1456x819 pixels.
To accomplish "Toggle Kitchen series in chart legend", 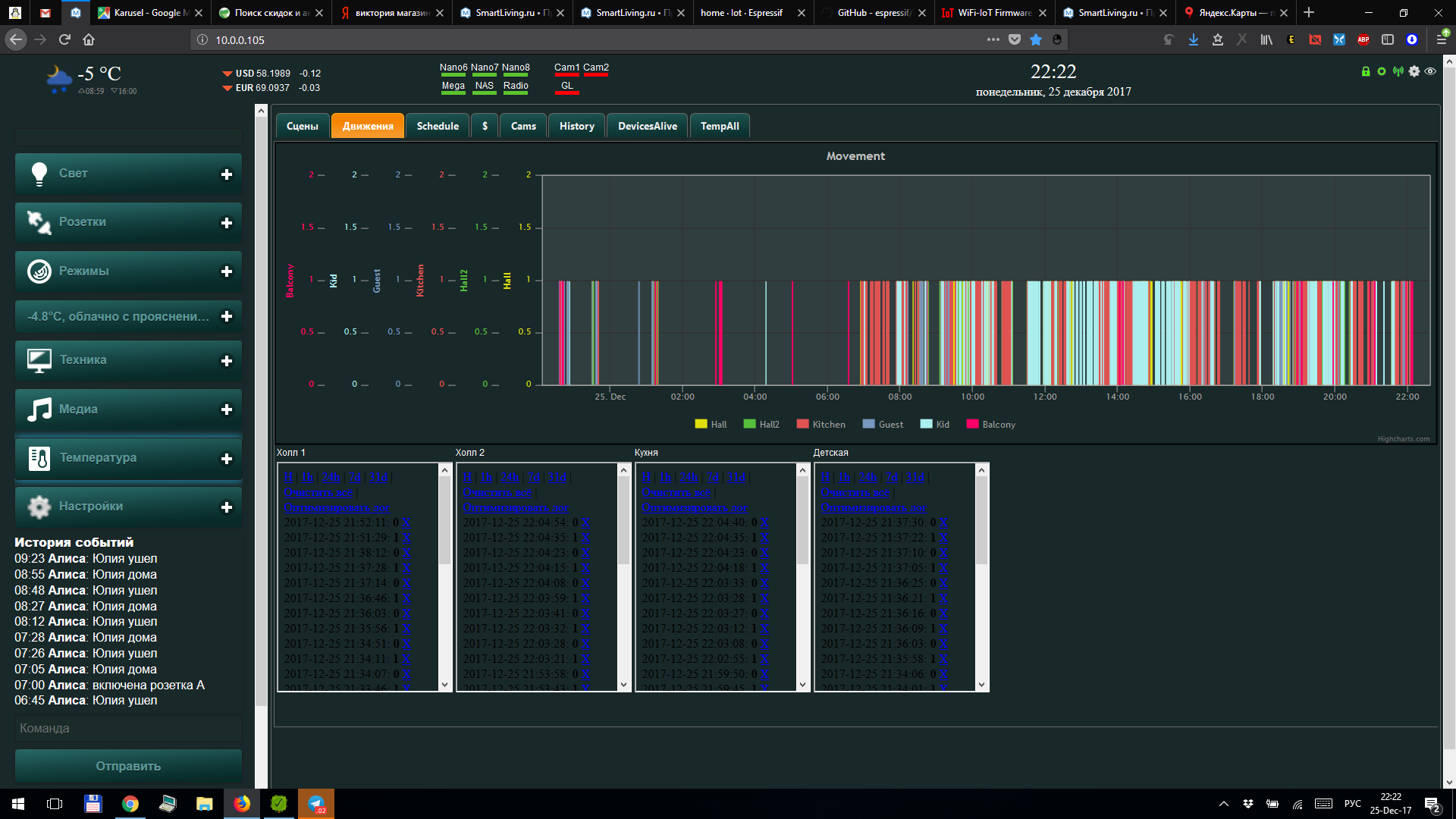I will [828, 425].
